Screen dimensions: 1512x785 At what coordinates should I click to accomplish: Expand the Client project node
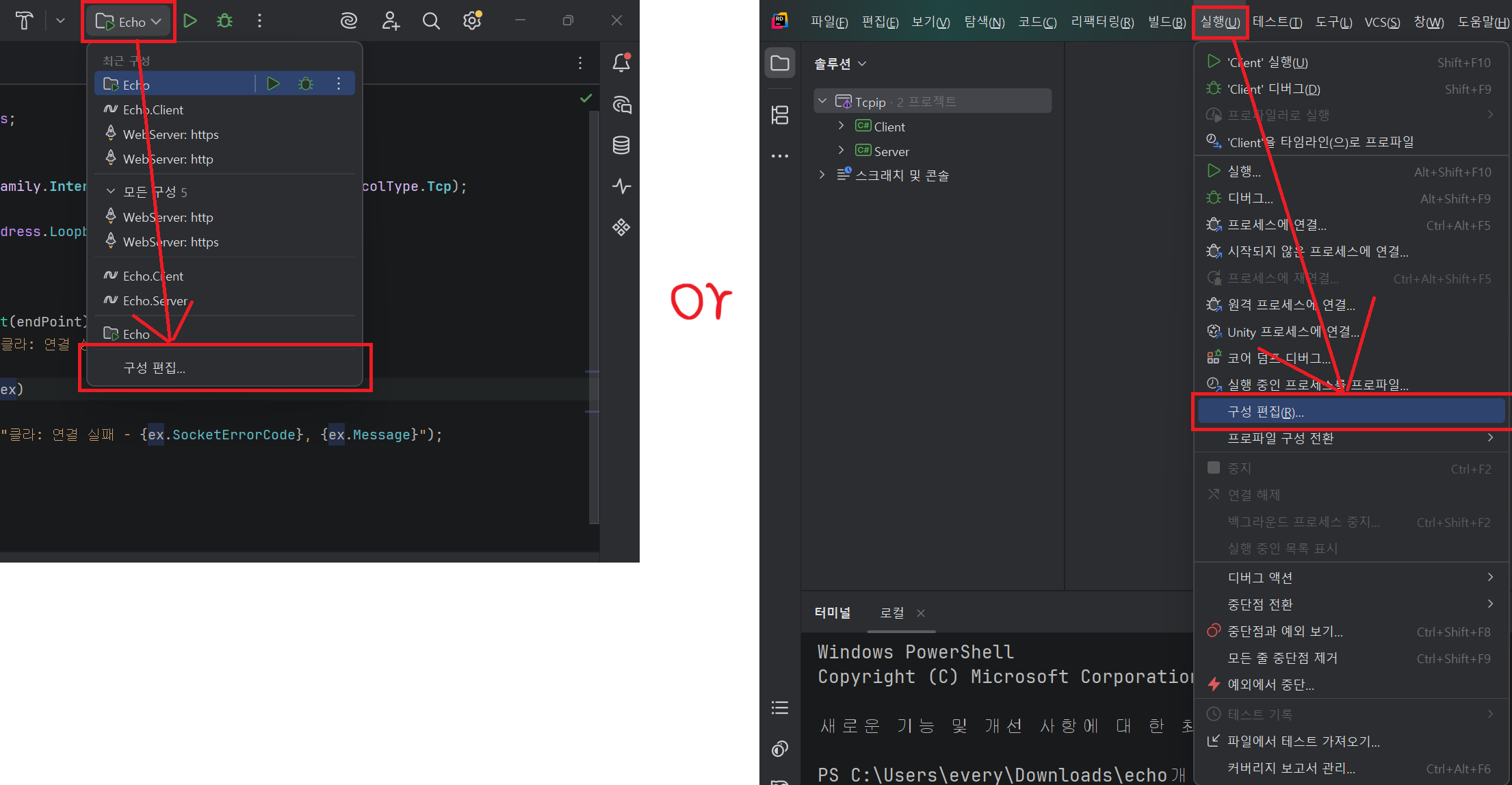[842, 126]
